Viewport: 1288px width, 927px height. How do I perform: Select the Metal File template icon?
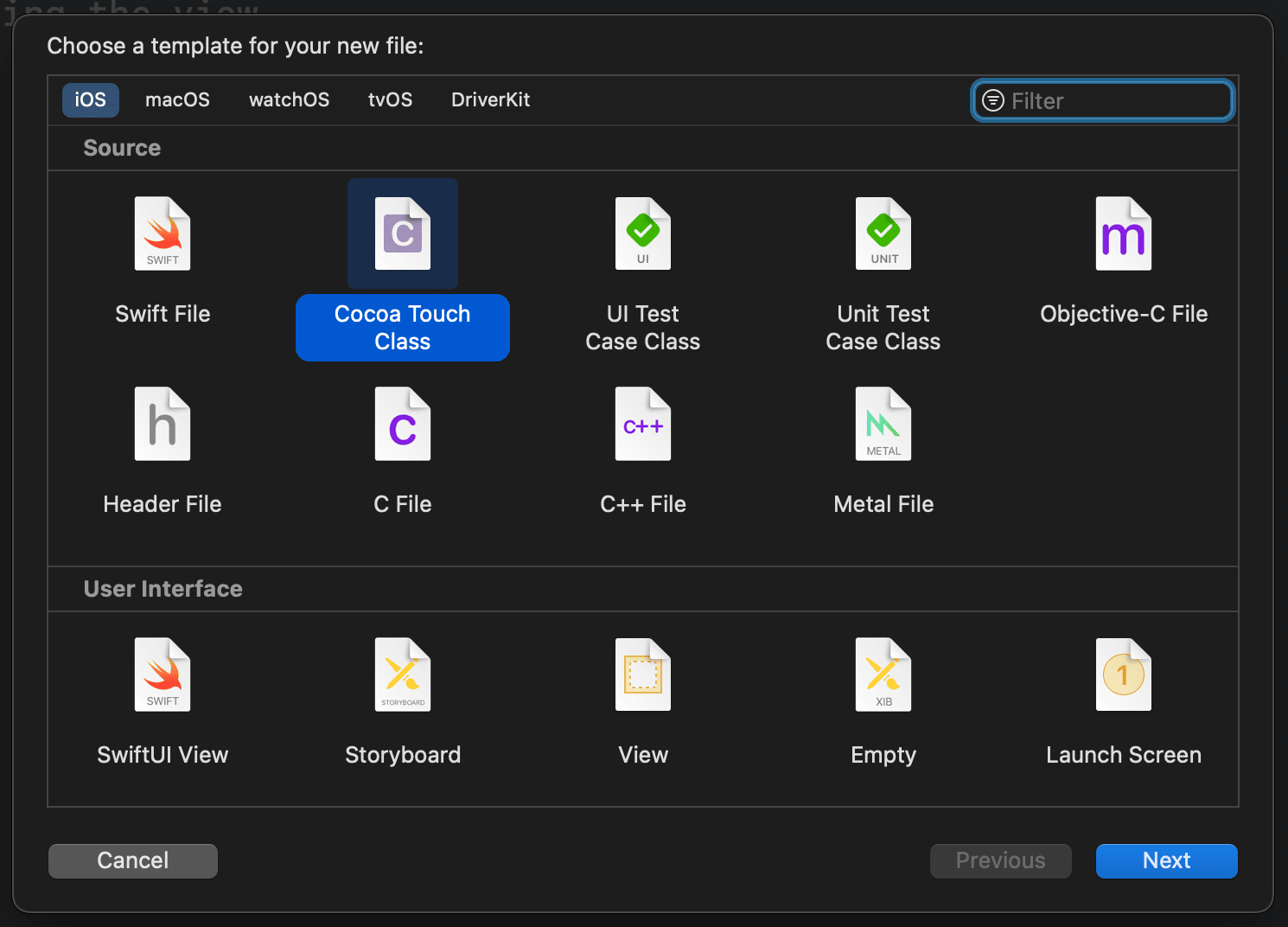pos(883,424)
